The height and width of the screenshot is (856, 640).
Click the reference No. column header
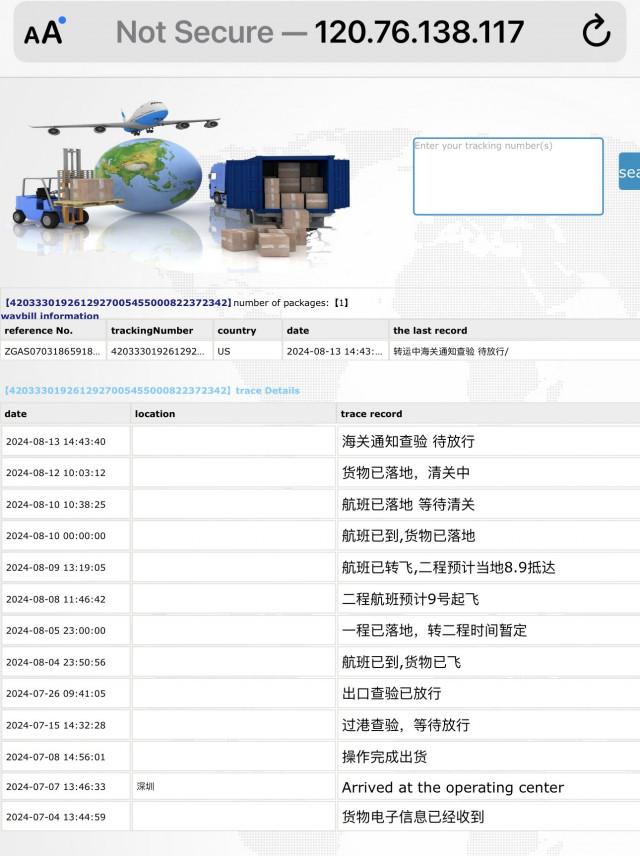pyautogui.click(x=39, y=330)
